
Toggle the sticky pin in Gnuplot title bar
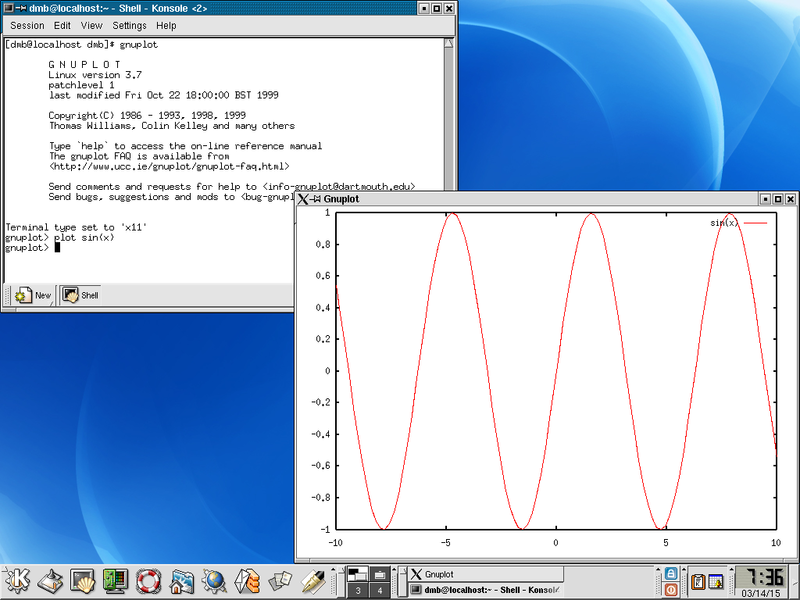click(x=316, y=199)
